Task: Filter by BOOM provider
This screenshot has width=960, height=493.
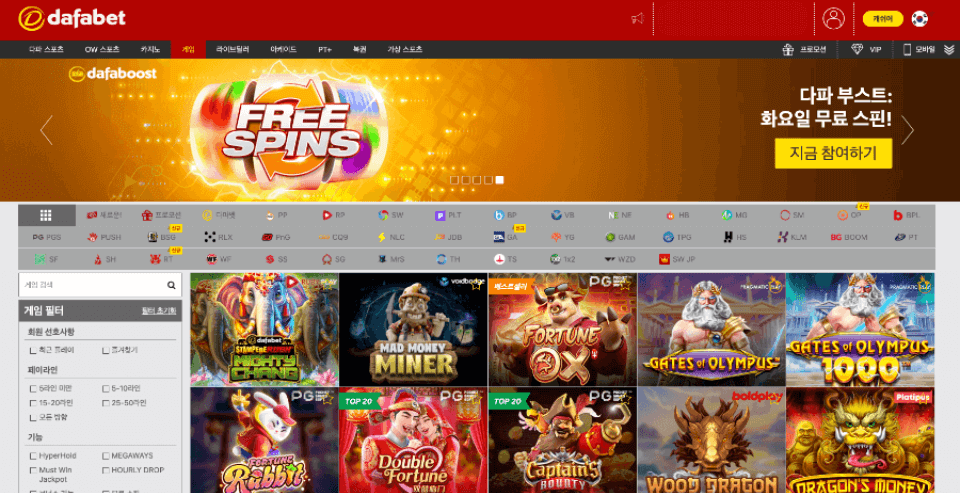Action: pyautogui.click(x=849, y=237)
